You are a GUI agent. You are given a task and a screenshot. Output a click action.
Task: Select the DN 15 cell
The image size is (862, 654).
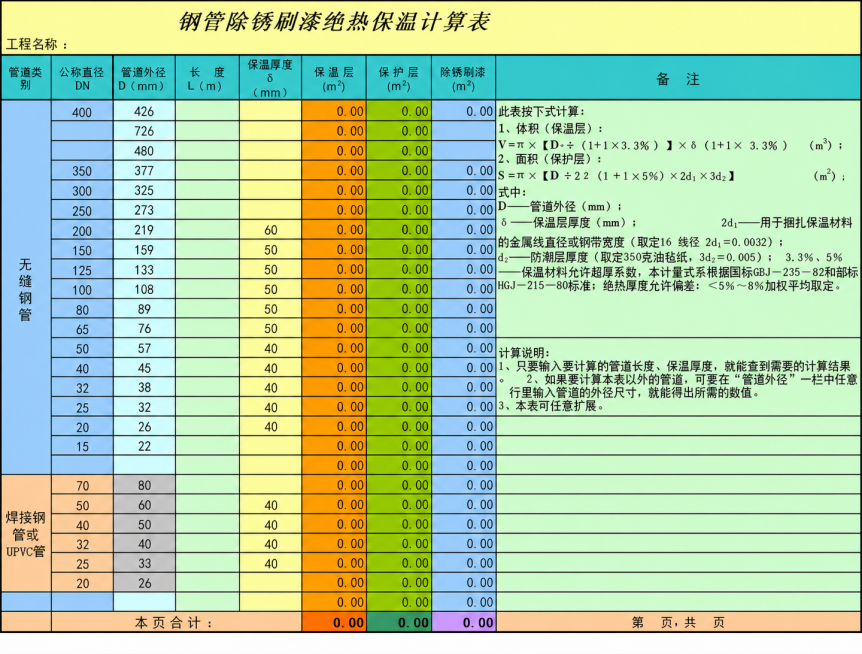[x=82, y=446]
